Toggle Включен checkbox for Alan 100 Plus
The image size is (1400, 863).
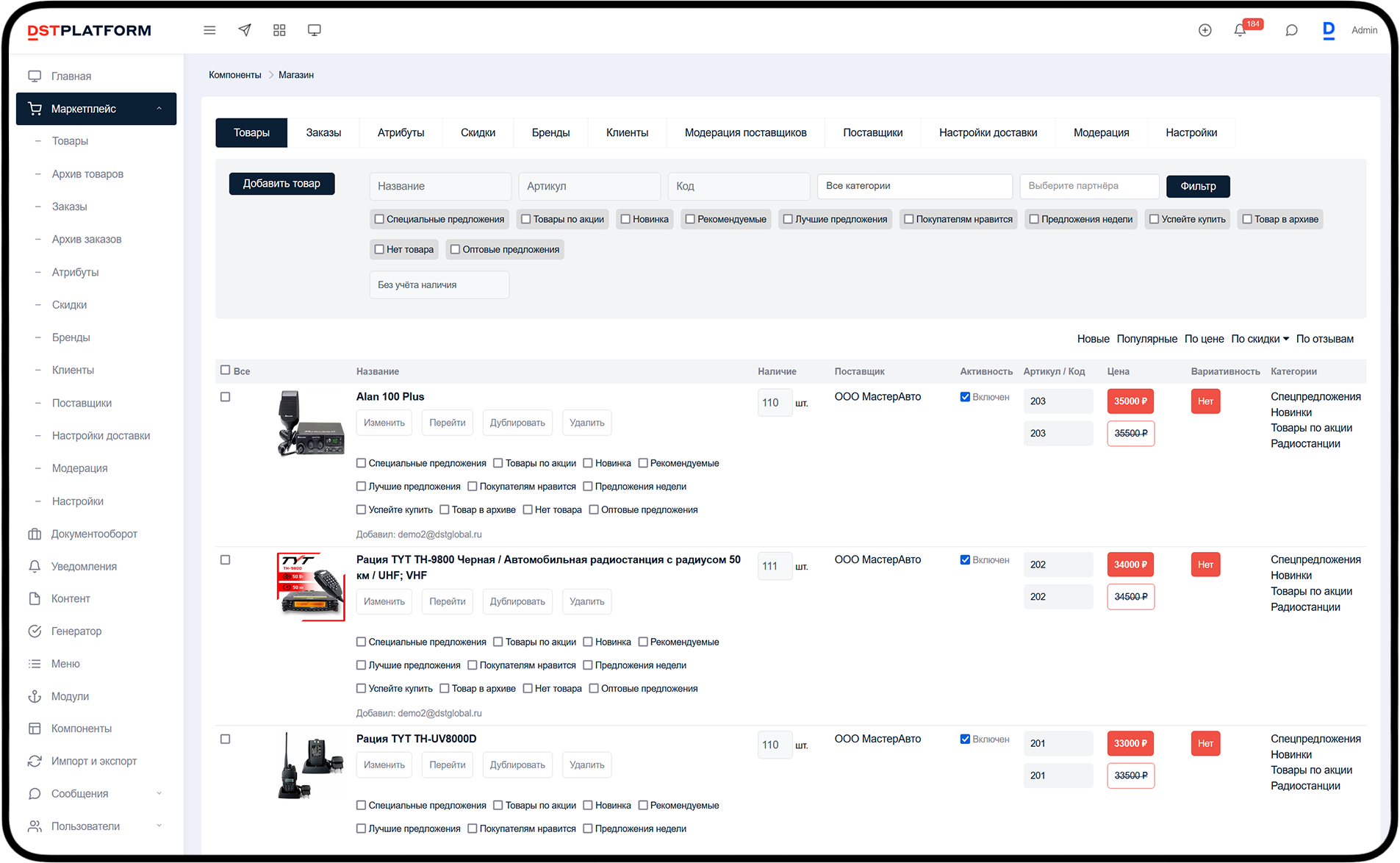click(965, 397)
